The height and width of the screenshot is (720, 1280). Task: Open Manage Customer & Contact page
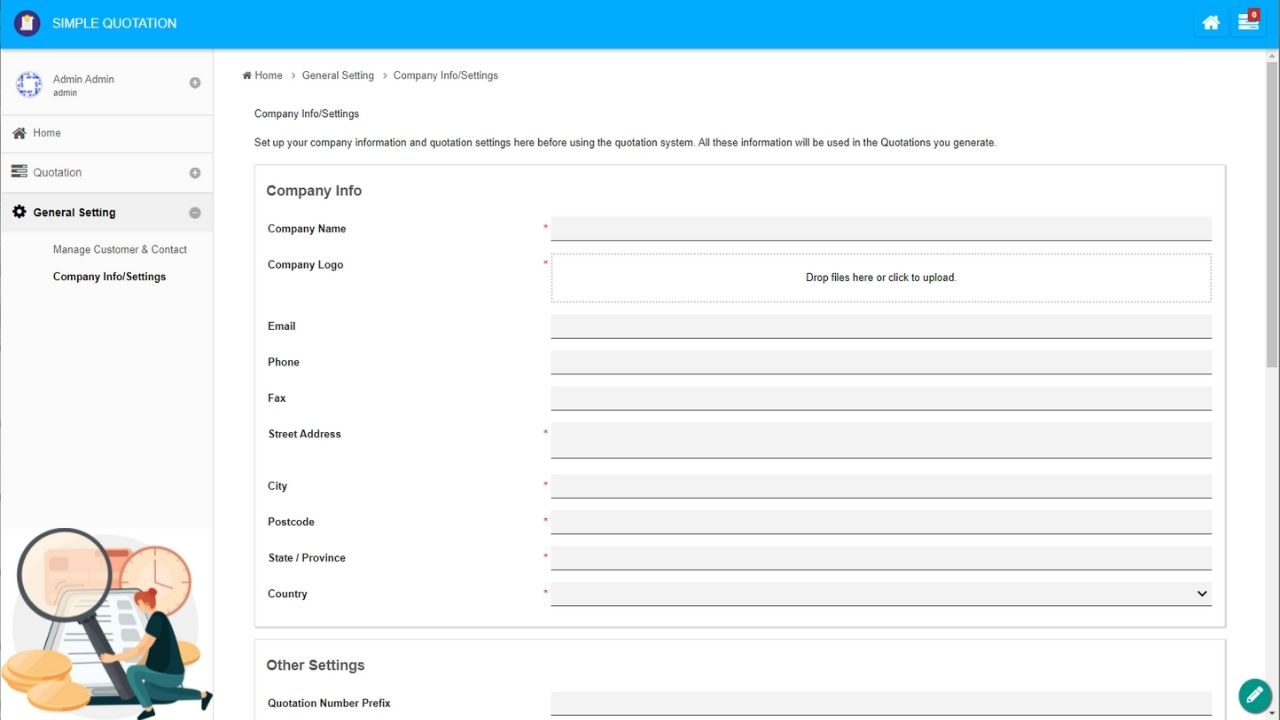[x=120, y=250]
